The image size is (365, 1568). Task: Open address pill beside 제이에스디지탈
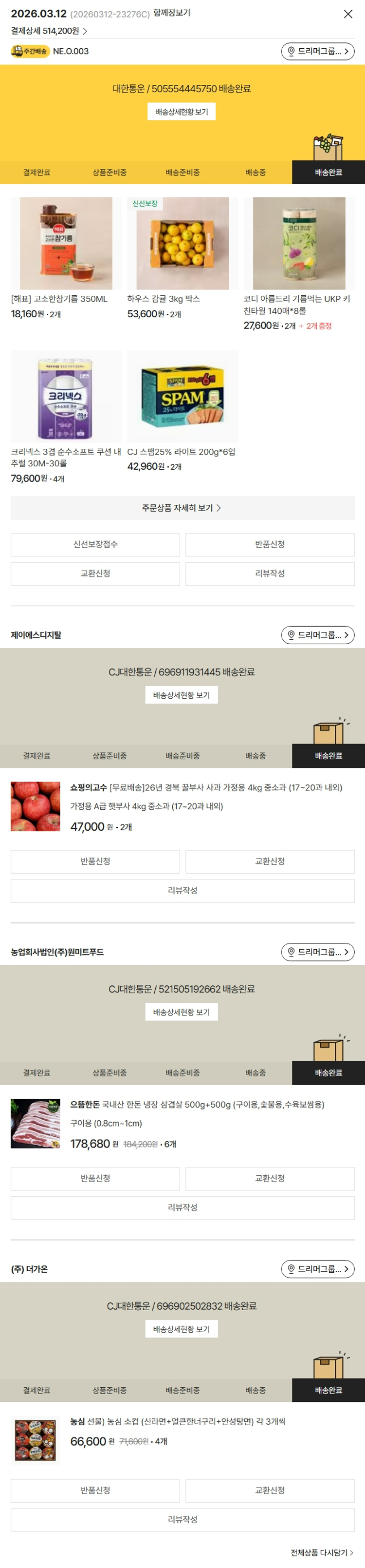pos(317,635)
